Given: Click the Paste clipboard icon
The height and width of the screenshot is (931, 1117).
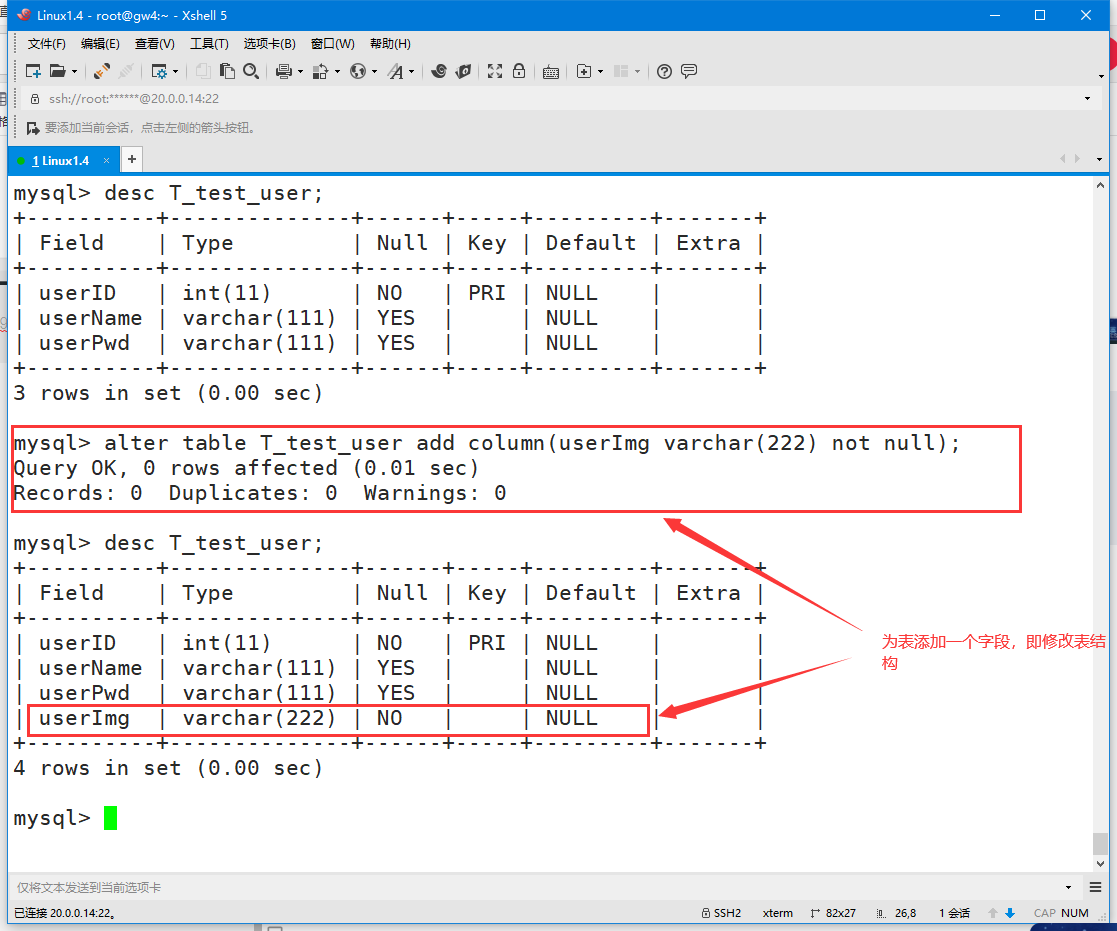Looking at the screenshot, I should (227, 71).
